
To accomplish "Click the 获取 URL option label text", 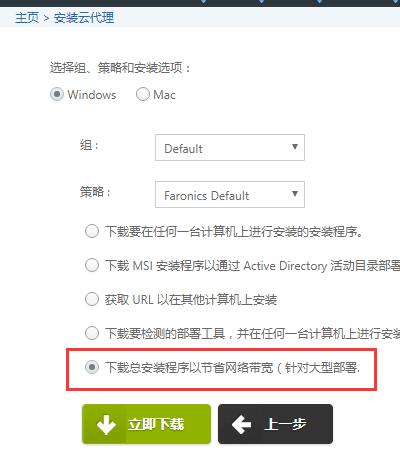I will click(191, 300).
